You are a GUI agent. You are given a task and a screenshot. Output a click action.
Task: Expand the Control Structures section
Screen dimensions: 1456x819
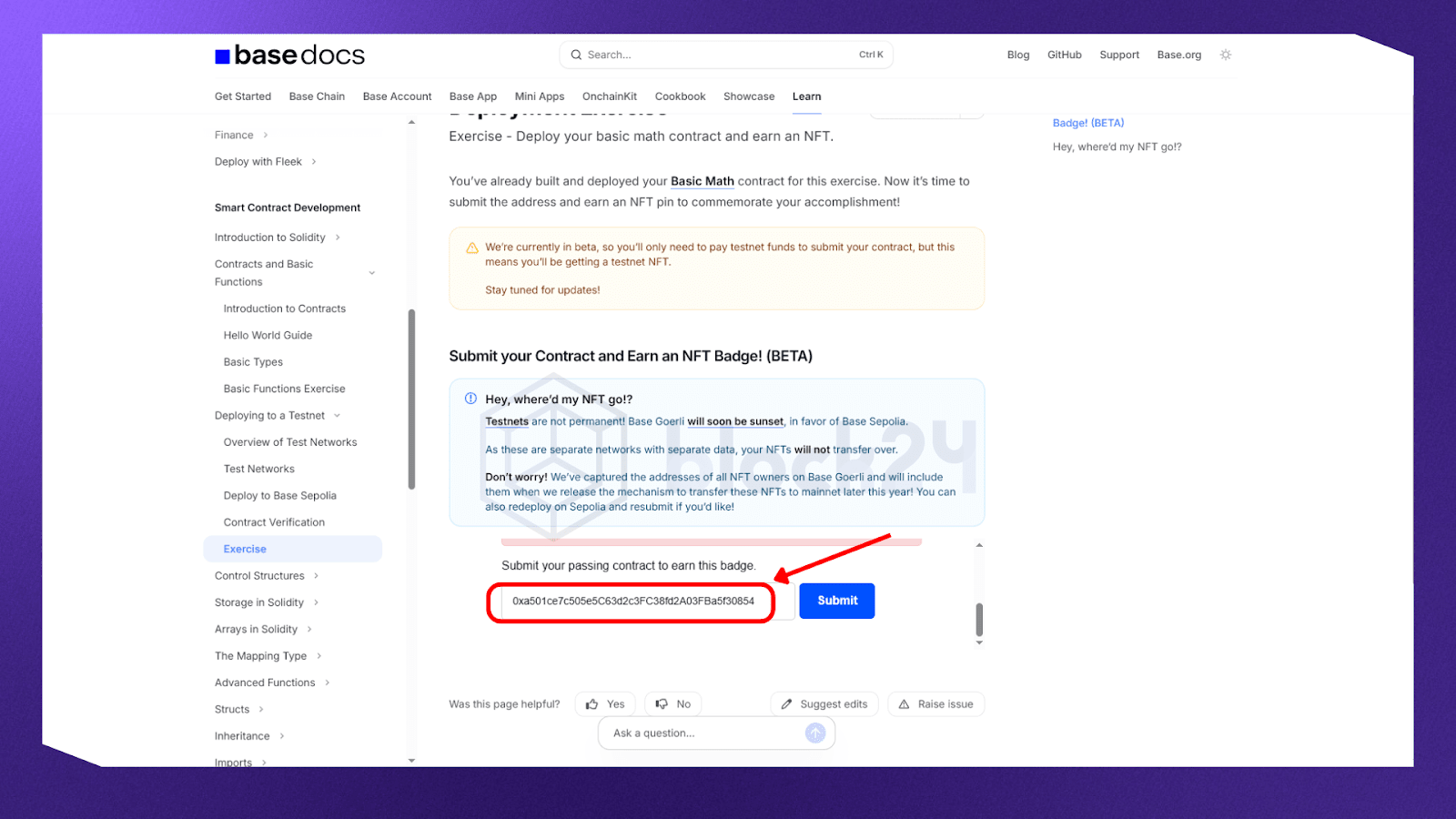[x=316, y=576]
